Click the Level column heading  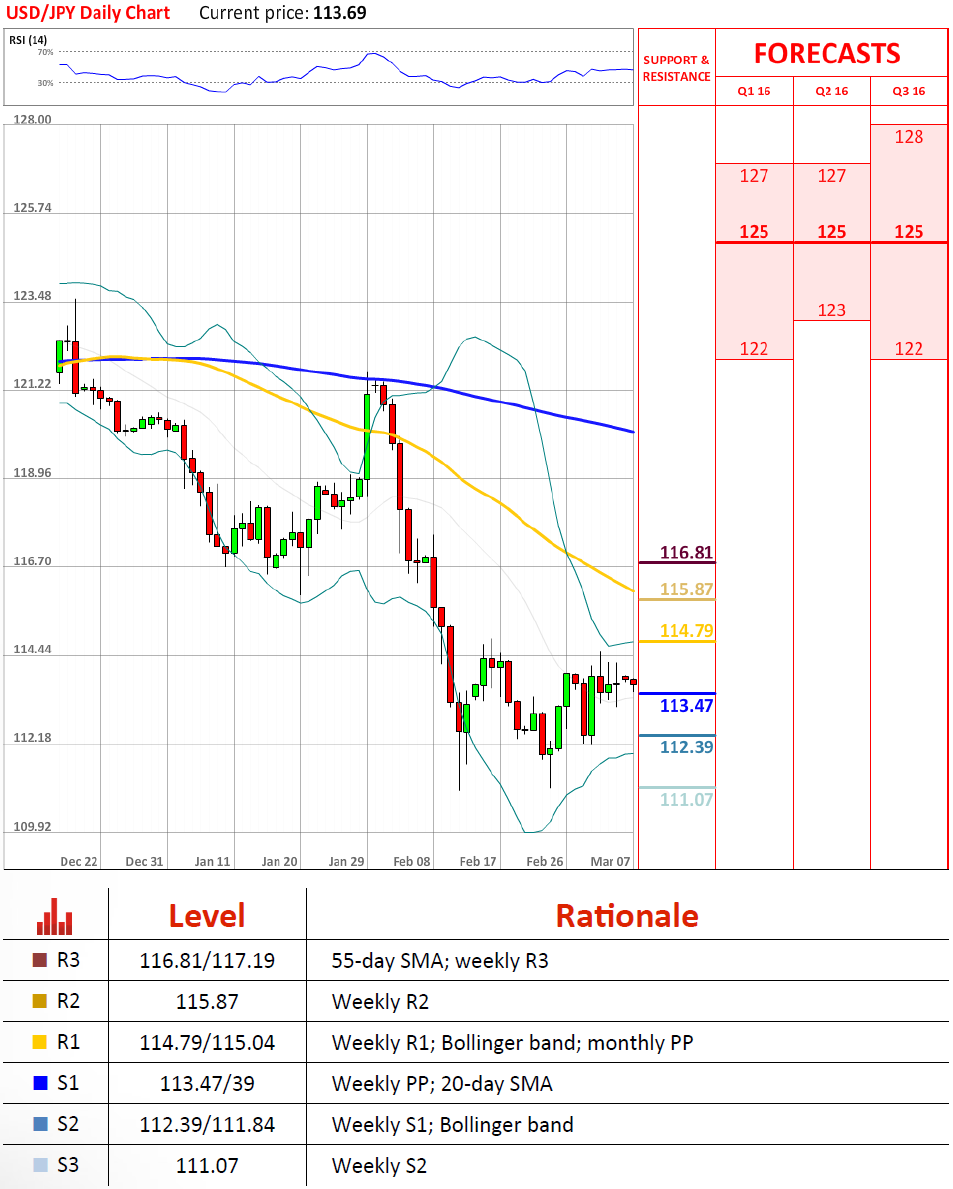[207, 916]
